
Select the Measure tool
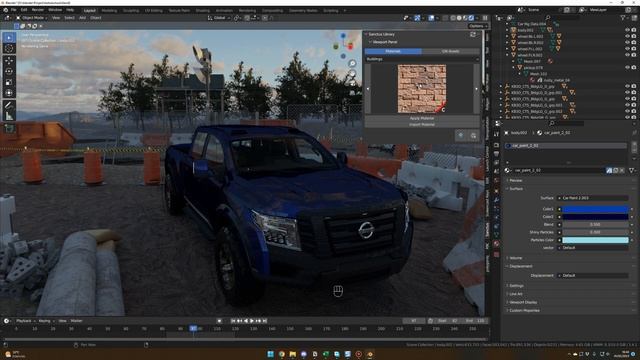coord(9,116)
